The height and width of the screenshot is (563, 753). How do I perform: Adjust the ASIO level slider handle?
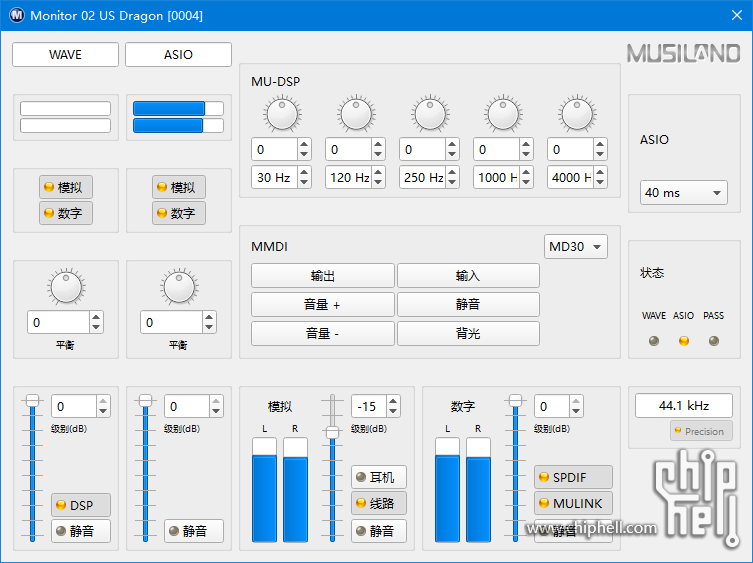pyautogui.click(x=145, y=400)
